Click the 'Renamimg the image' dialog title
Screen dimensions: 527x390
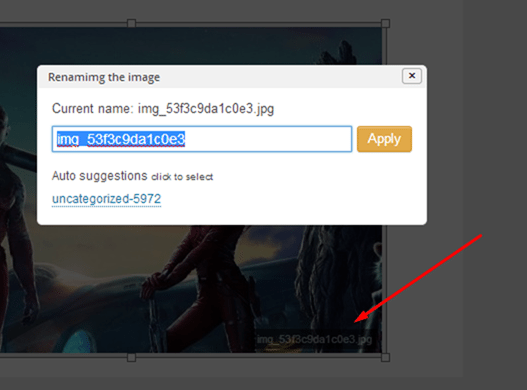(104, 77)
